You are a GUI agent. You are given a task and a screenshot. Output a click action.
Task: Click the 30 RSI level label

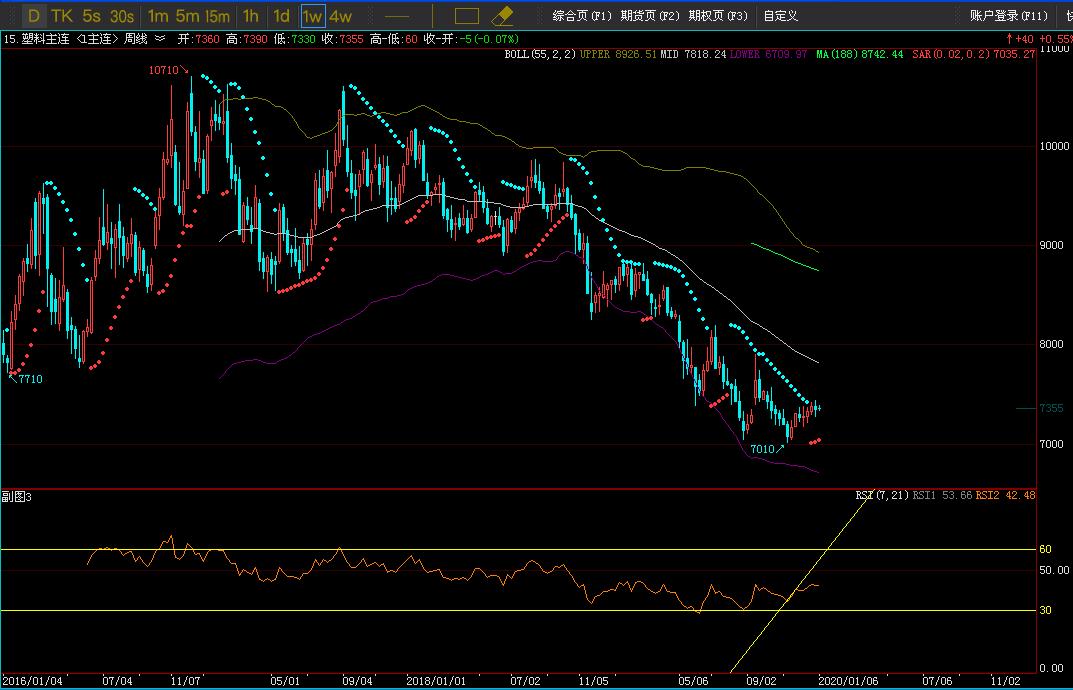tap(1046, 610)
